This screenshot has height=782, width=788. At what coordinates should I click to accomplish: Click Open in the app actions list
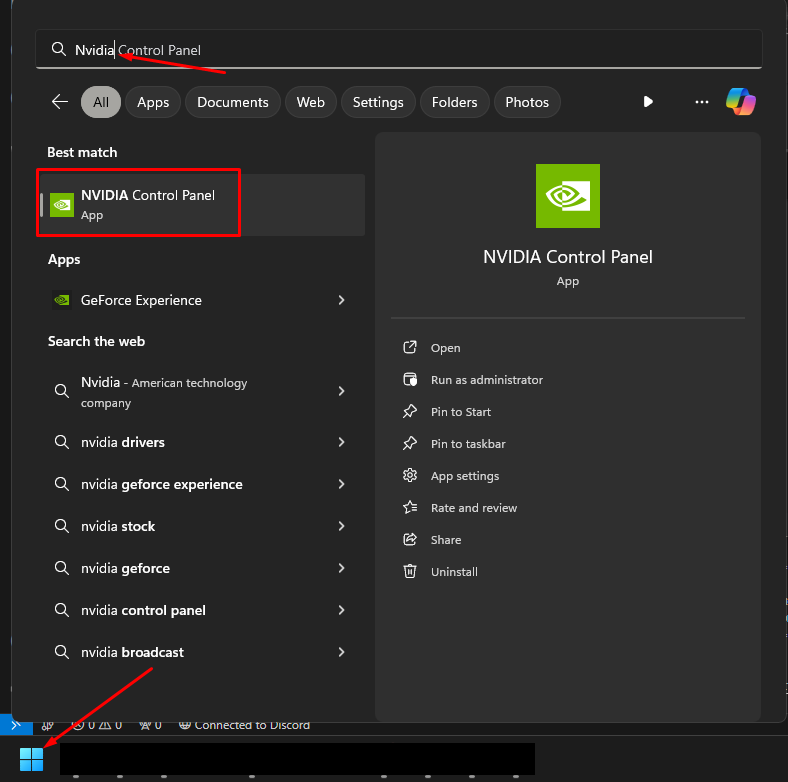pos(445,348)
